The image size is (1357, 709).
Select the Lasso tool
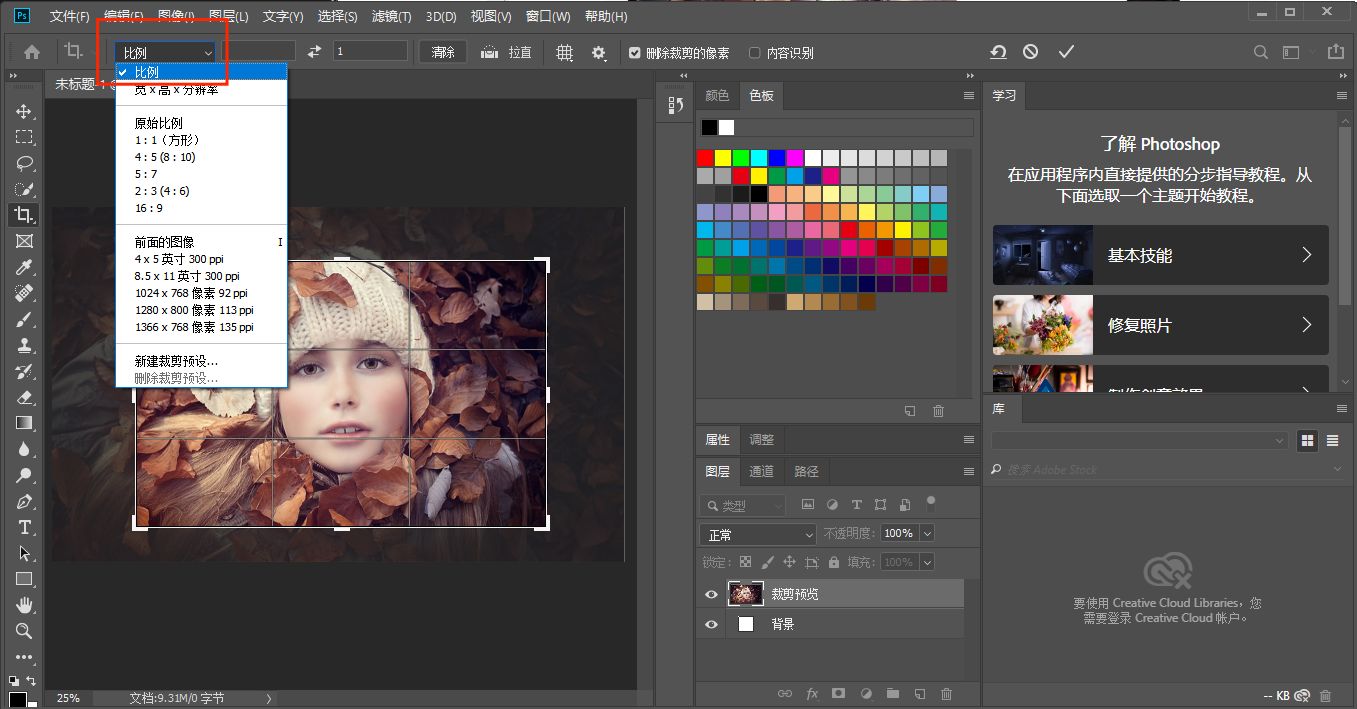pos(24,163)
